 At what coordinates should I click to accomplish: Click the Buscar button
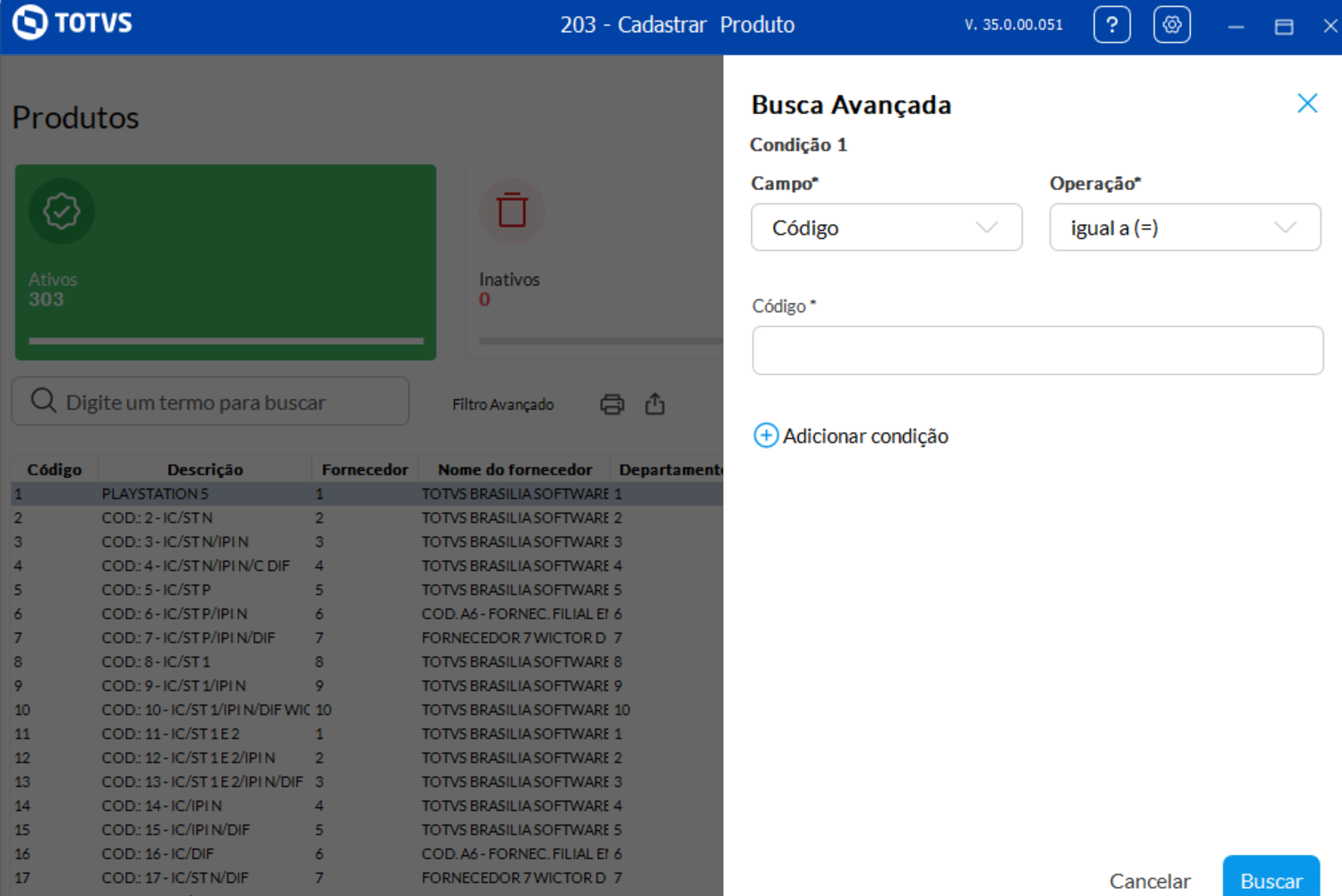(x=1271, y=880)
